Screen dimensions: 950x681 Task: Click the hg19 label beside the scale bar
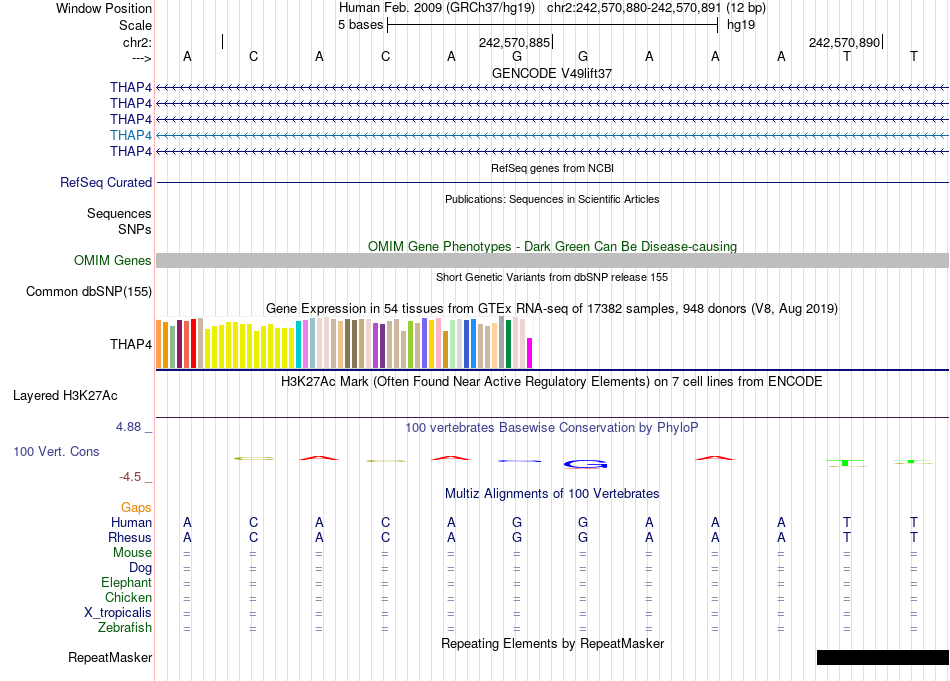[x=740, y=25]
